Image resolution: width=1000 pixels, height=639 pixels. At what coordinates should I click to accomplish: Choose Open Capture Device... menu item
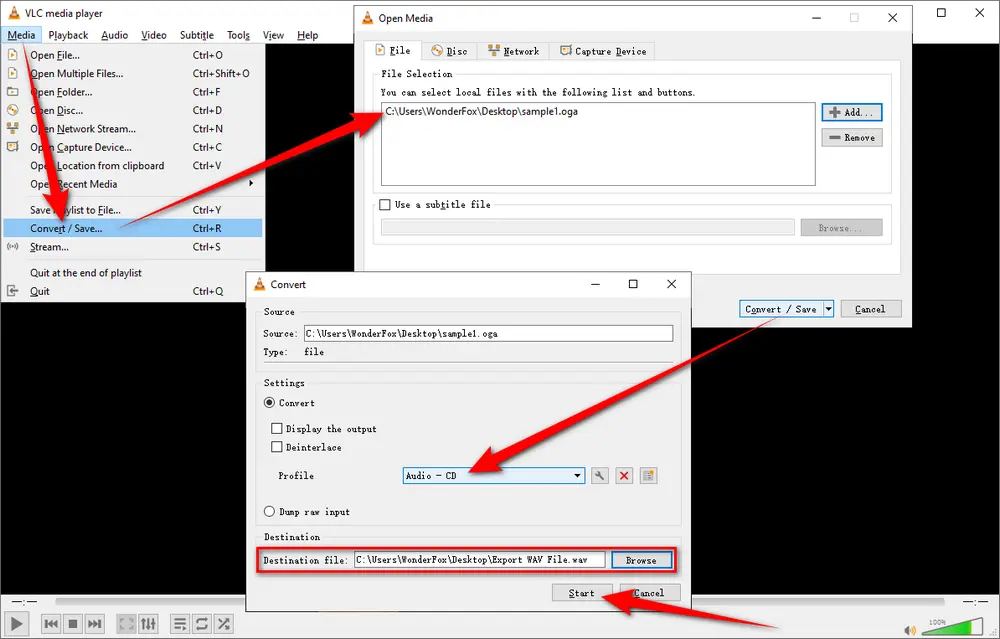click(133, 148)
